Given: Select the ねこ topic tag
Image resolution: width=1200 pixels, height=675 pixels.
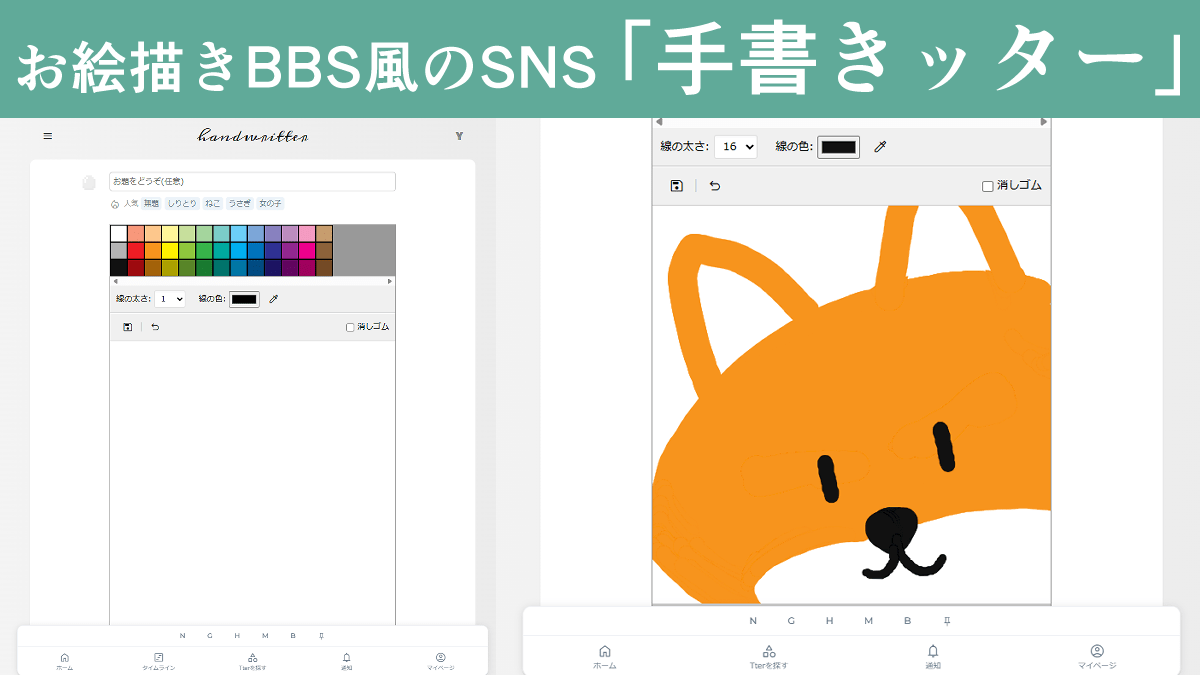Looking at the screenshot, I should [213, 204].
